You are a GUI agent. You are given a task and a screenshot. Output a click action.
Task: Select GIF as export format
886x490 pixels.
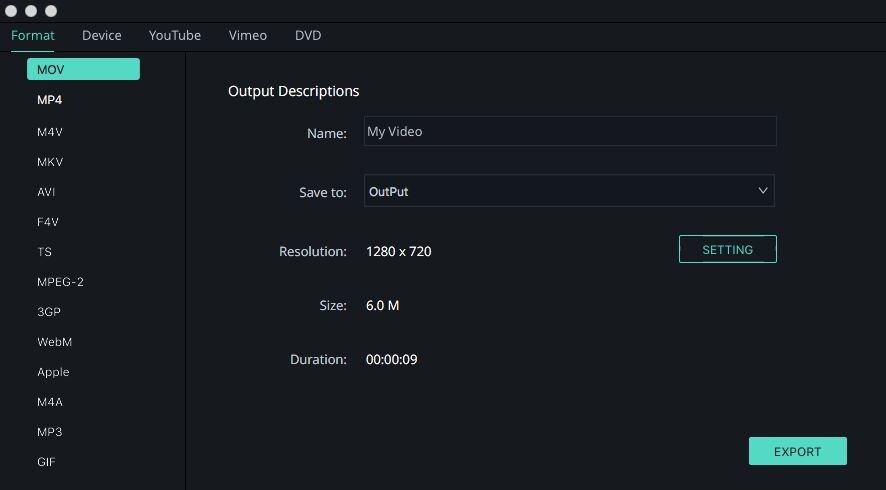(46, 462)
